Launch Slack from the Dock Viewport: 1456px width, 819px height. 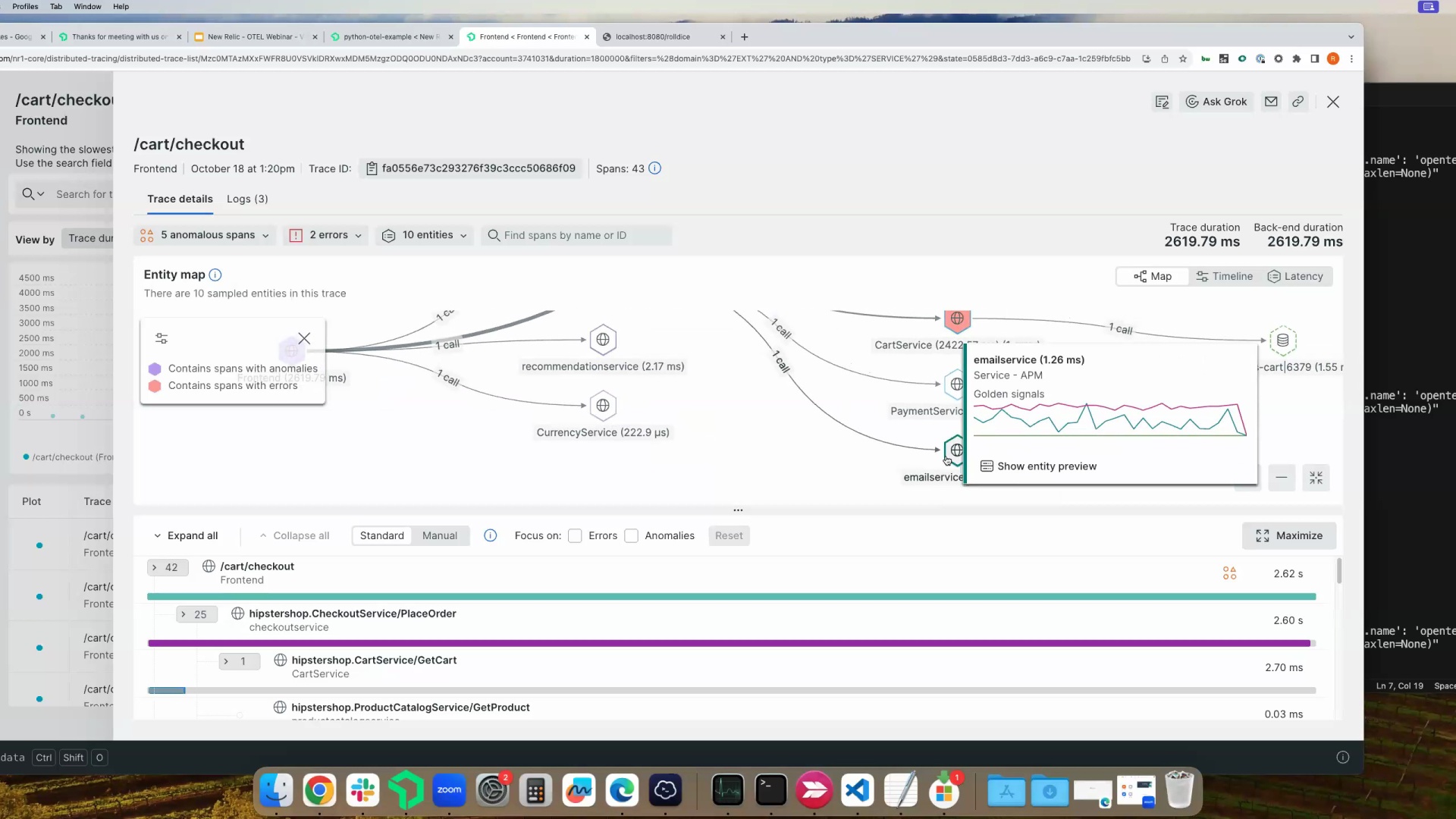click(x=362, y=791)
